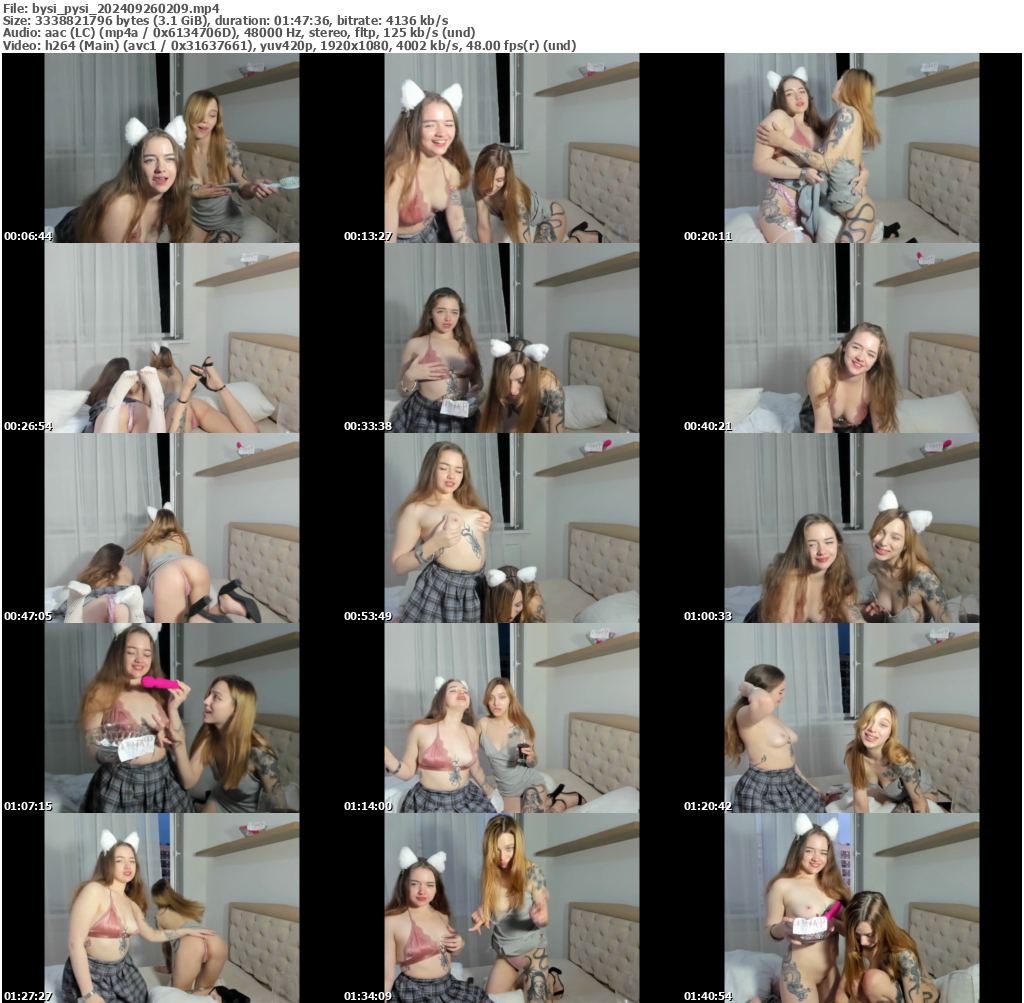Open the thumbnail timestamped 00:33:38
The image size is (1024, 1003).
pyautogui.click(x=510, y=340)
